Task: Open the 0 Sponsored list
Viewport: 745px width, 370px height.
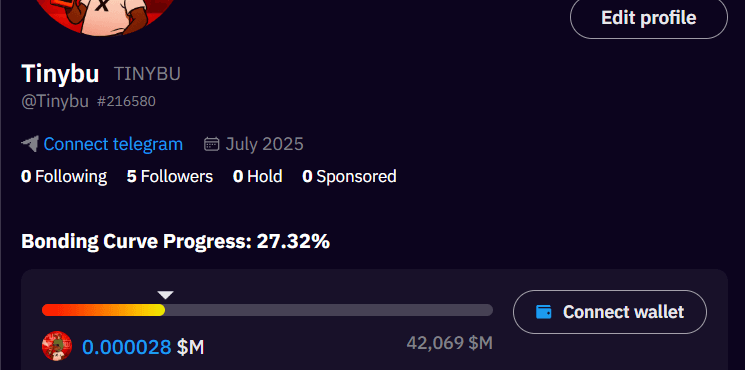Action: tap(349, 176)
